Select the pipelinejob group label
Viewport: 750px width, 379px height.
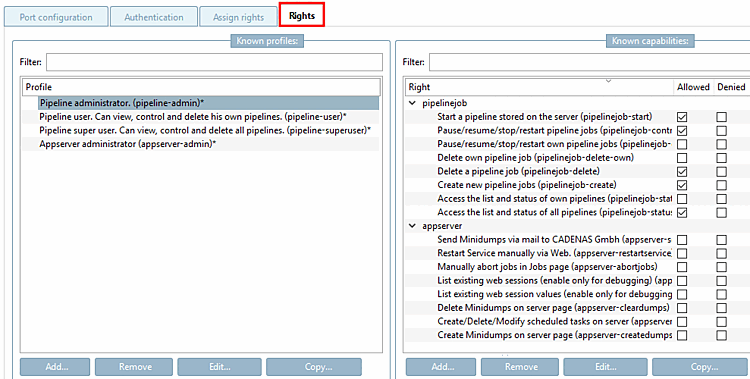click(444, 103)
